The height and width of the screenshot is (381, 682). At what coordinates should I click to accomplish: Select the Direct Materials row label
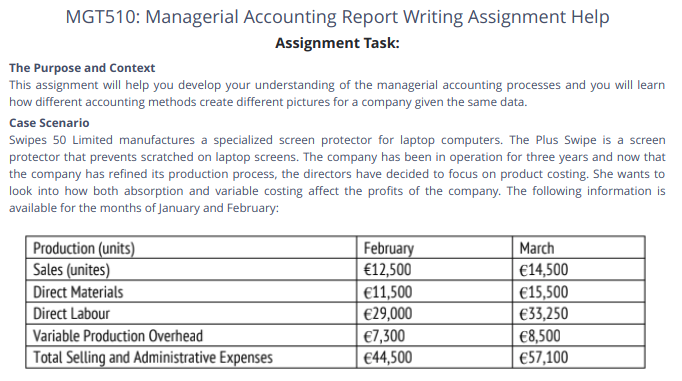(78, 292)
